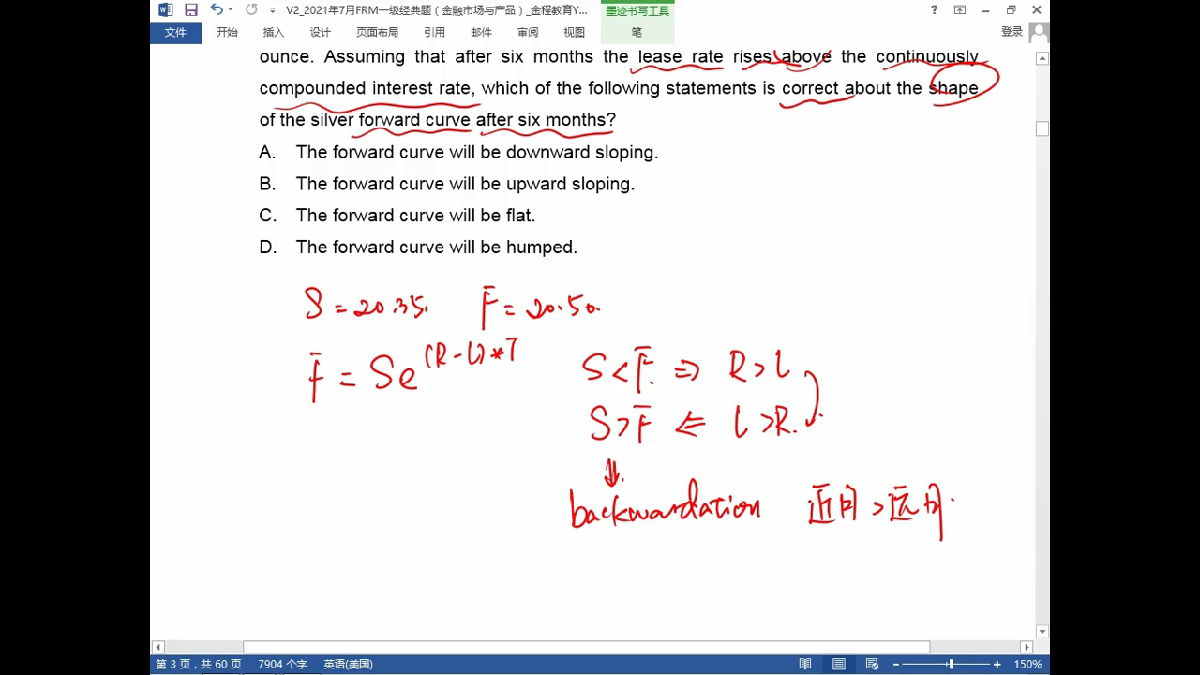The height and width of the screenshot is (675, 1200).
Task: Switch to Read Mode view icon
Action: pyautogui.click(x=805, y=664)
